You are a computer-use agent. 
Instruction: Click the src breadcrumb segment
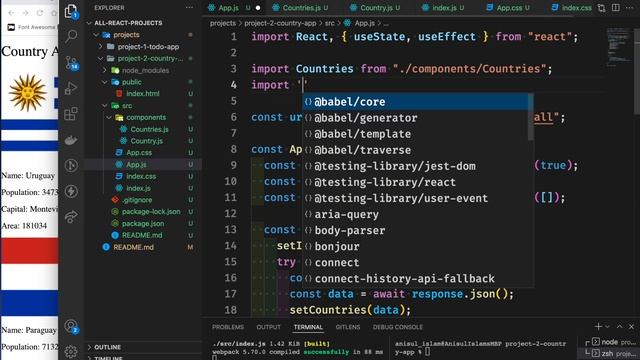click(330, 23)
